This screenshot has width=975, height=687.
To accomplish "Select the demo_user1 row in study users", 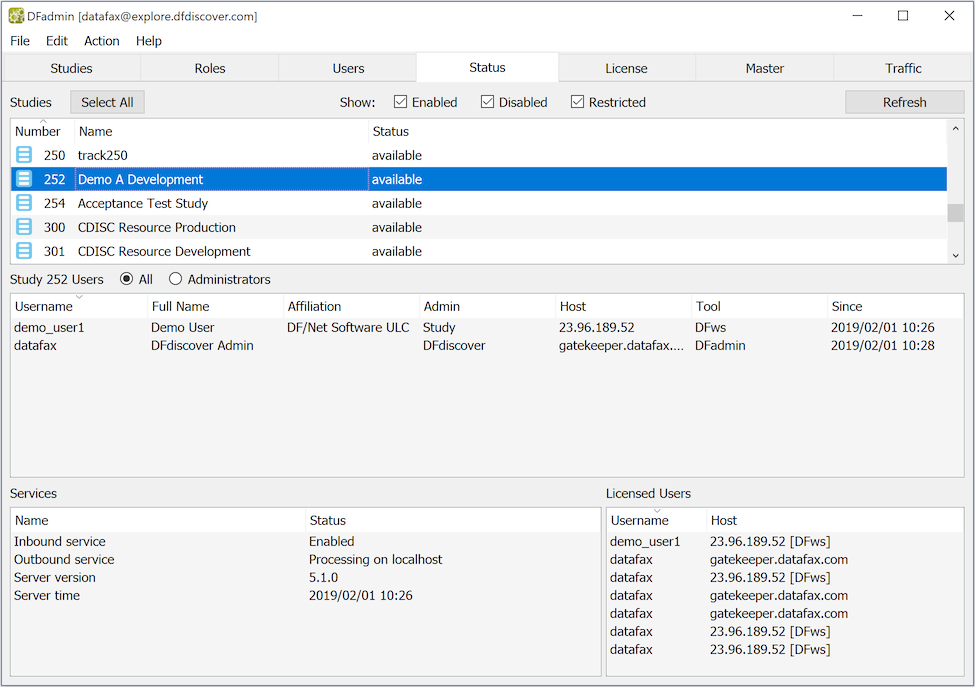I will tap(49, 327).
